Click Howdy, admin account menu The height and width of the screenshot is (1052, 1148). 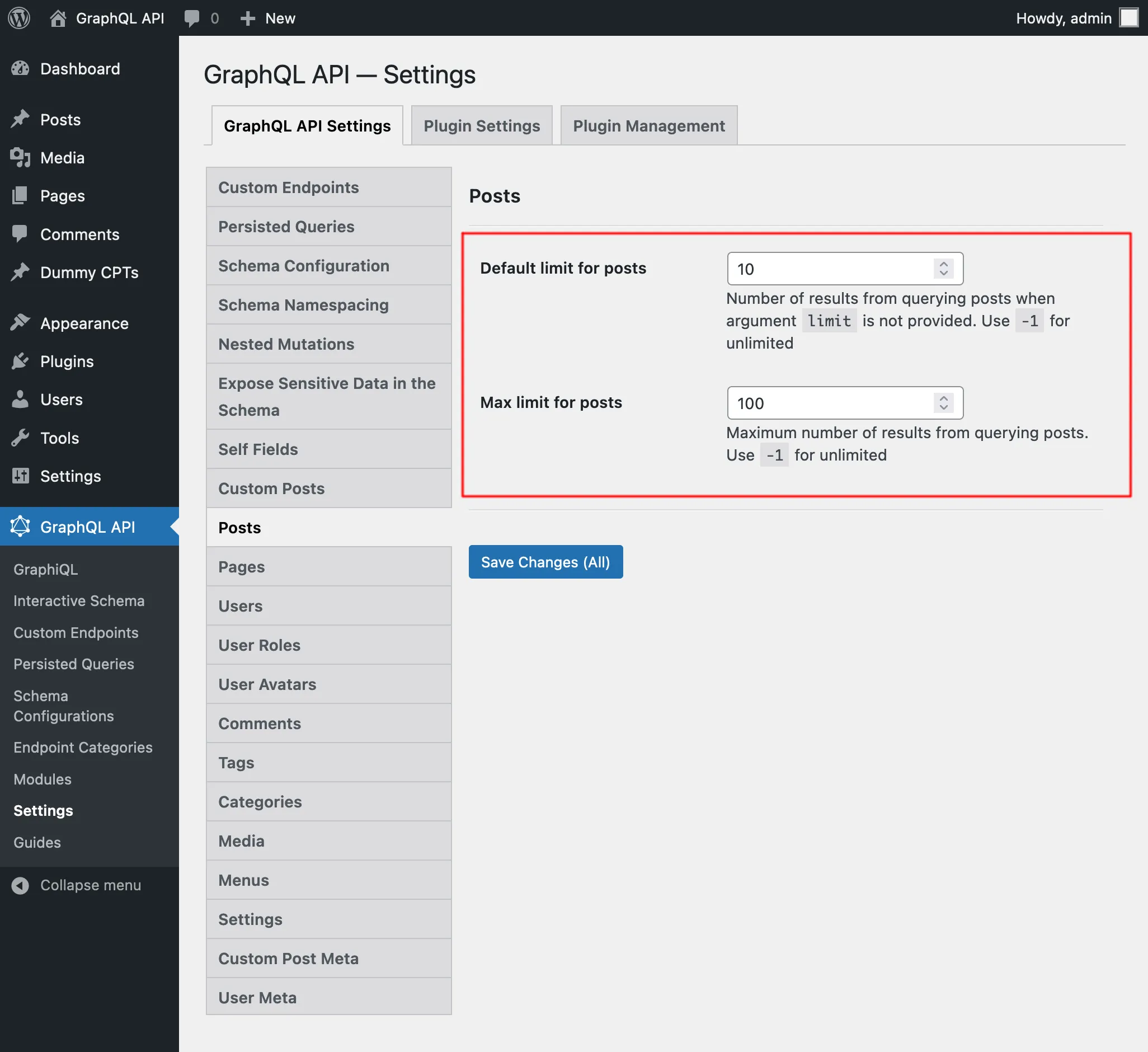pyautogui.click(x=1077, y=18)
